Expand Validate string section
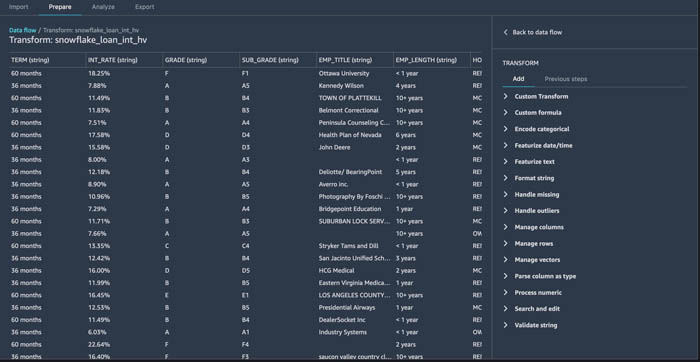Image resolution: width=700 pixels, height=362 pixels. (530, 325)
